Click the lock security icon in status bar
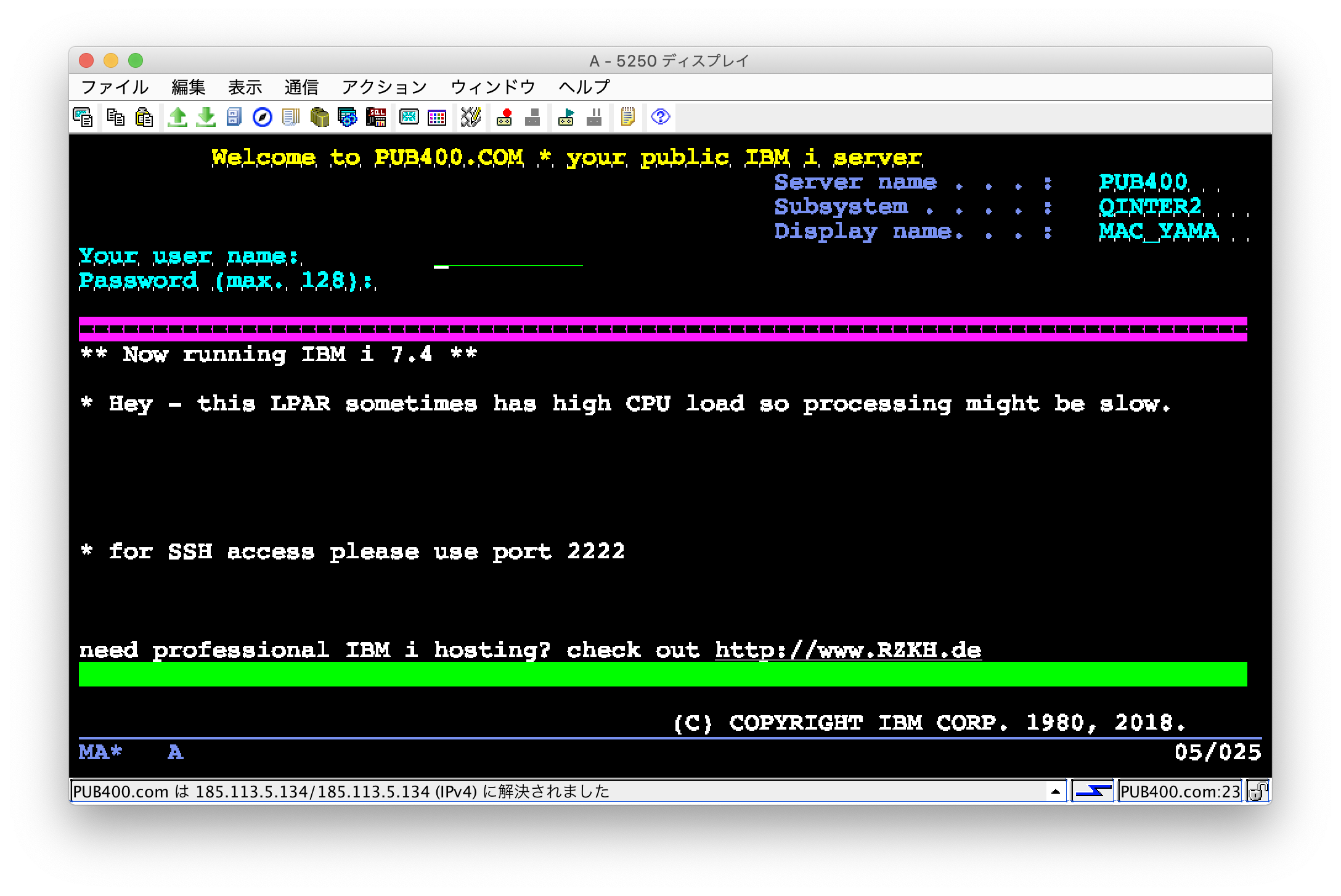1341x896 pixels. 1257,791
